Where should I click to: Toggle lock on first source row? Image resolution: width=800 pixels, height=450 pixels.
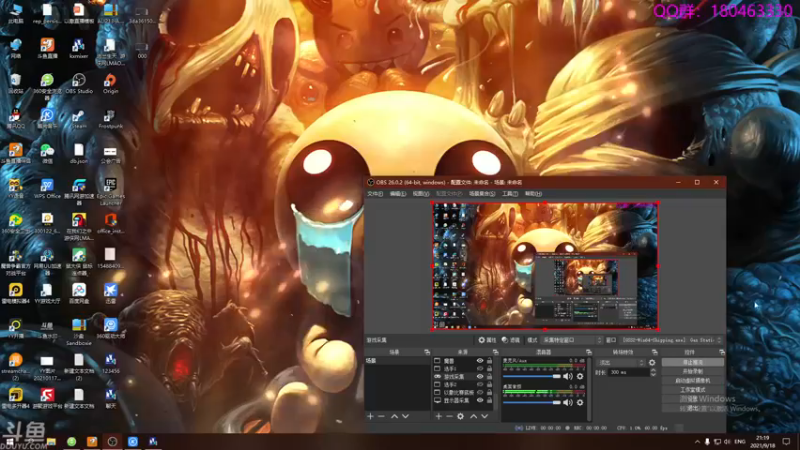click(489, 361)
